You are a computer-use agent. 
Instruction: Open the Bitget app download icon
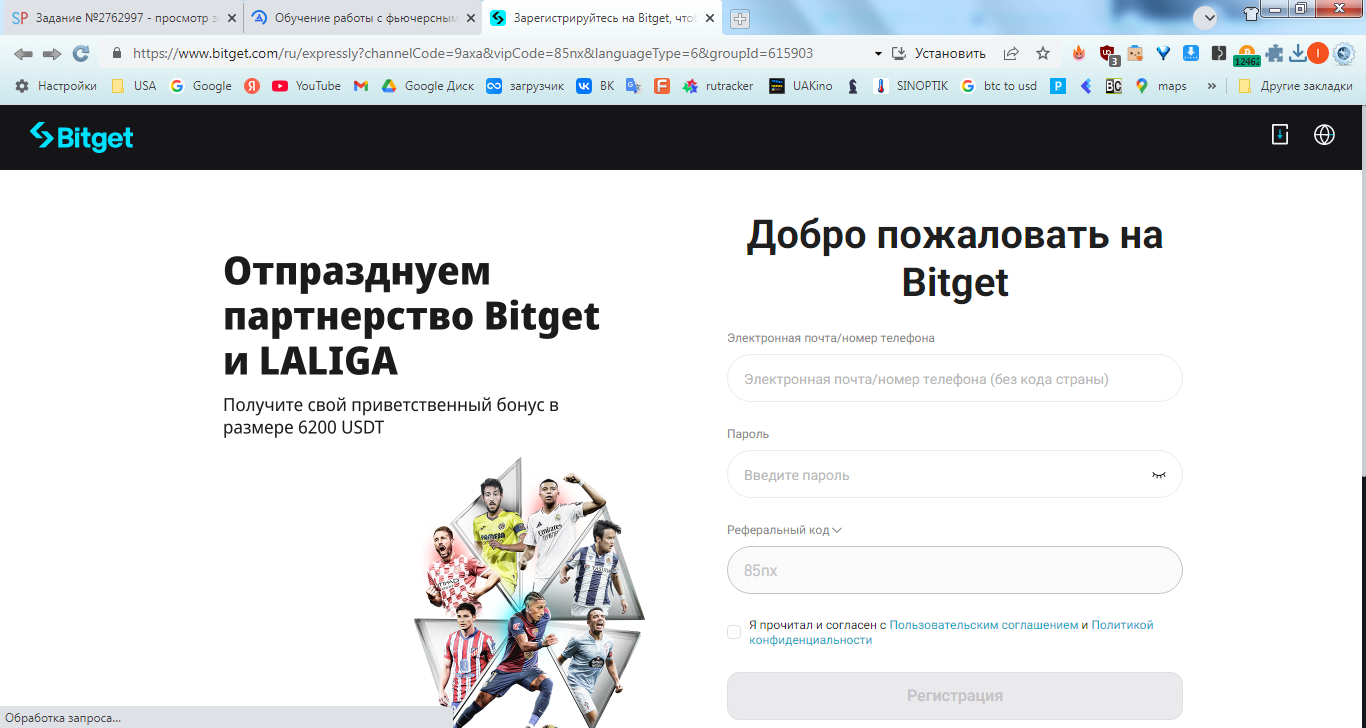coord(1279,135)
